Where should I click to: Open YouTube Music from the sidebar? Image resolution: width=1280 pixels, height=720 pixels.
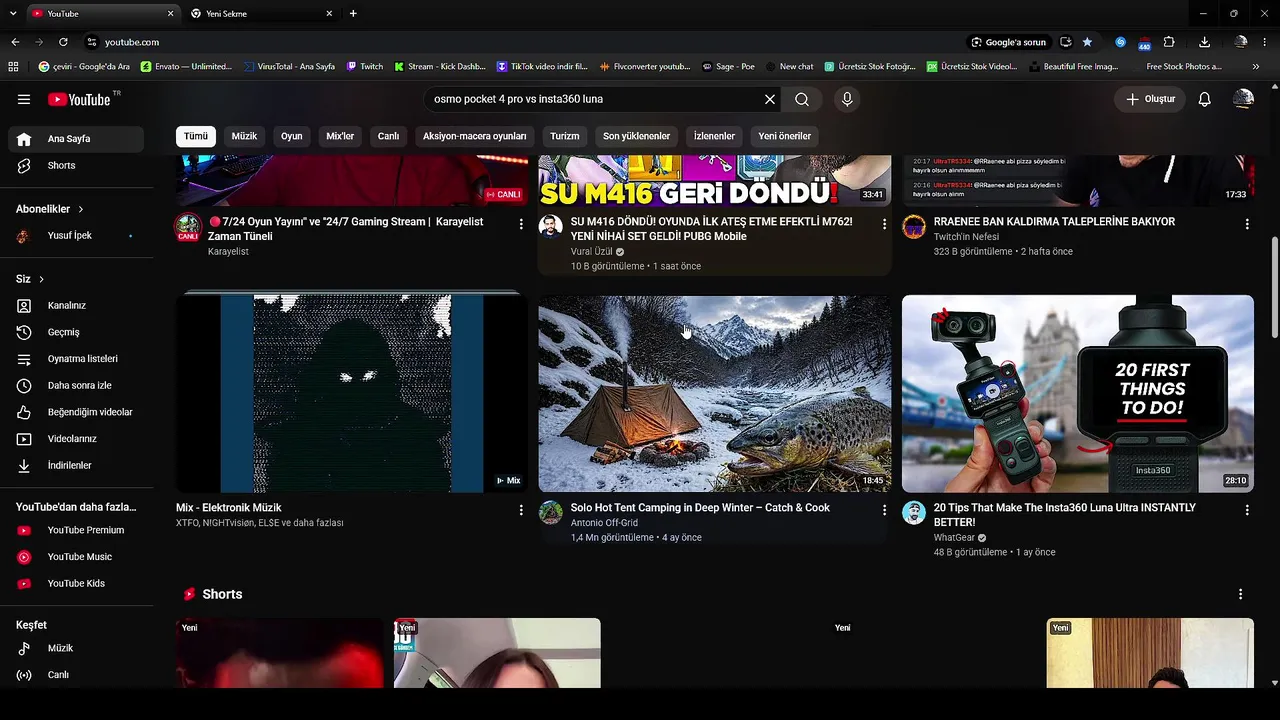(x=76, y=557)
